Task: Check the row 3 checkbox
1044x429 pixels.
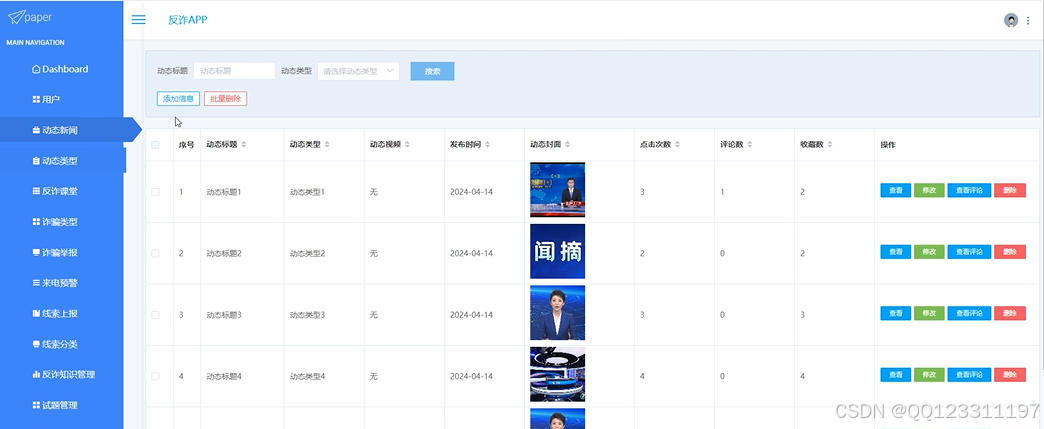Action: (x=155, y=314)
